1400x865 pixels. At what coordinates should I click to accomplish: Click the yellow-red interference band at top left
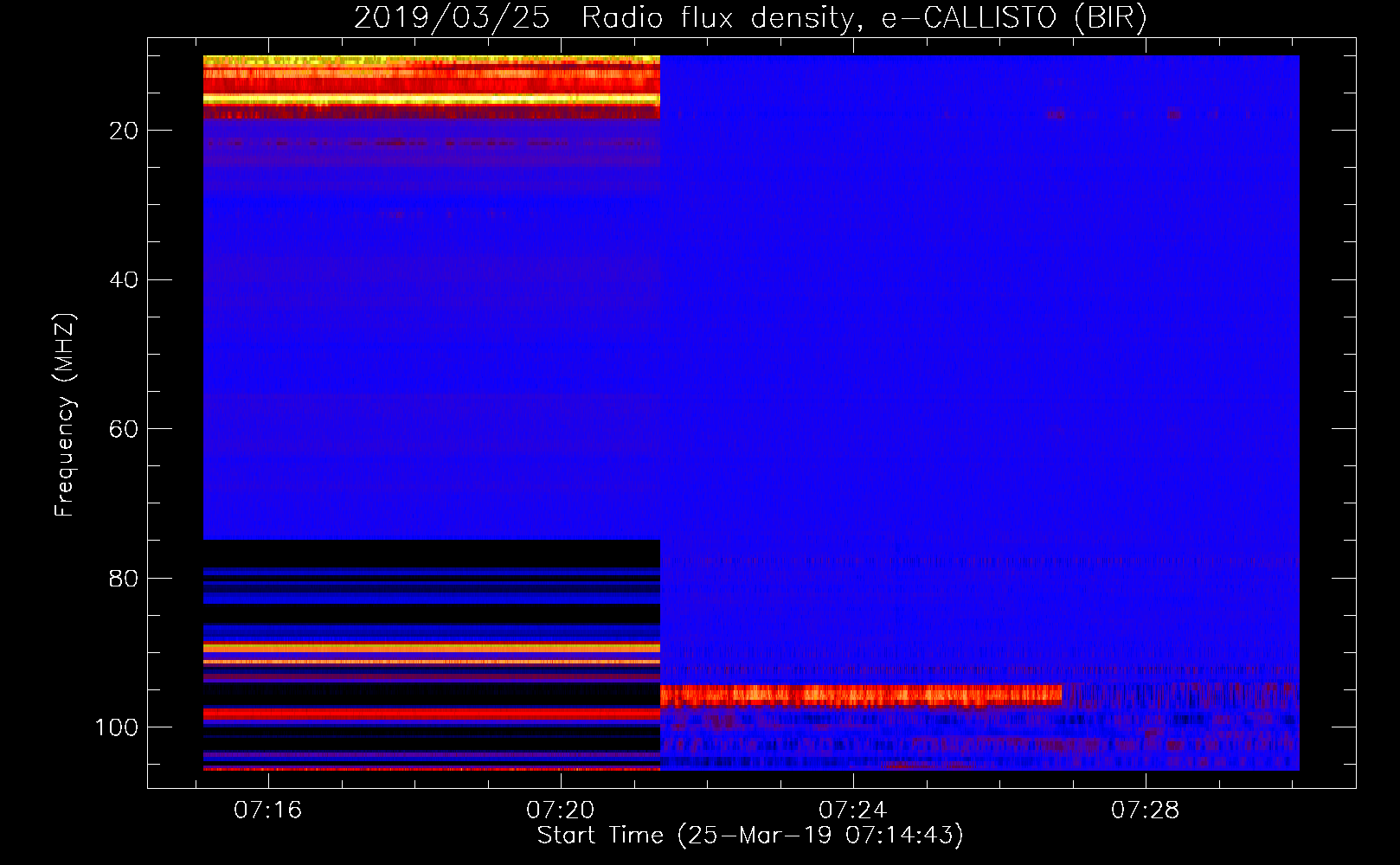(x=432, y=86)
